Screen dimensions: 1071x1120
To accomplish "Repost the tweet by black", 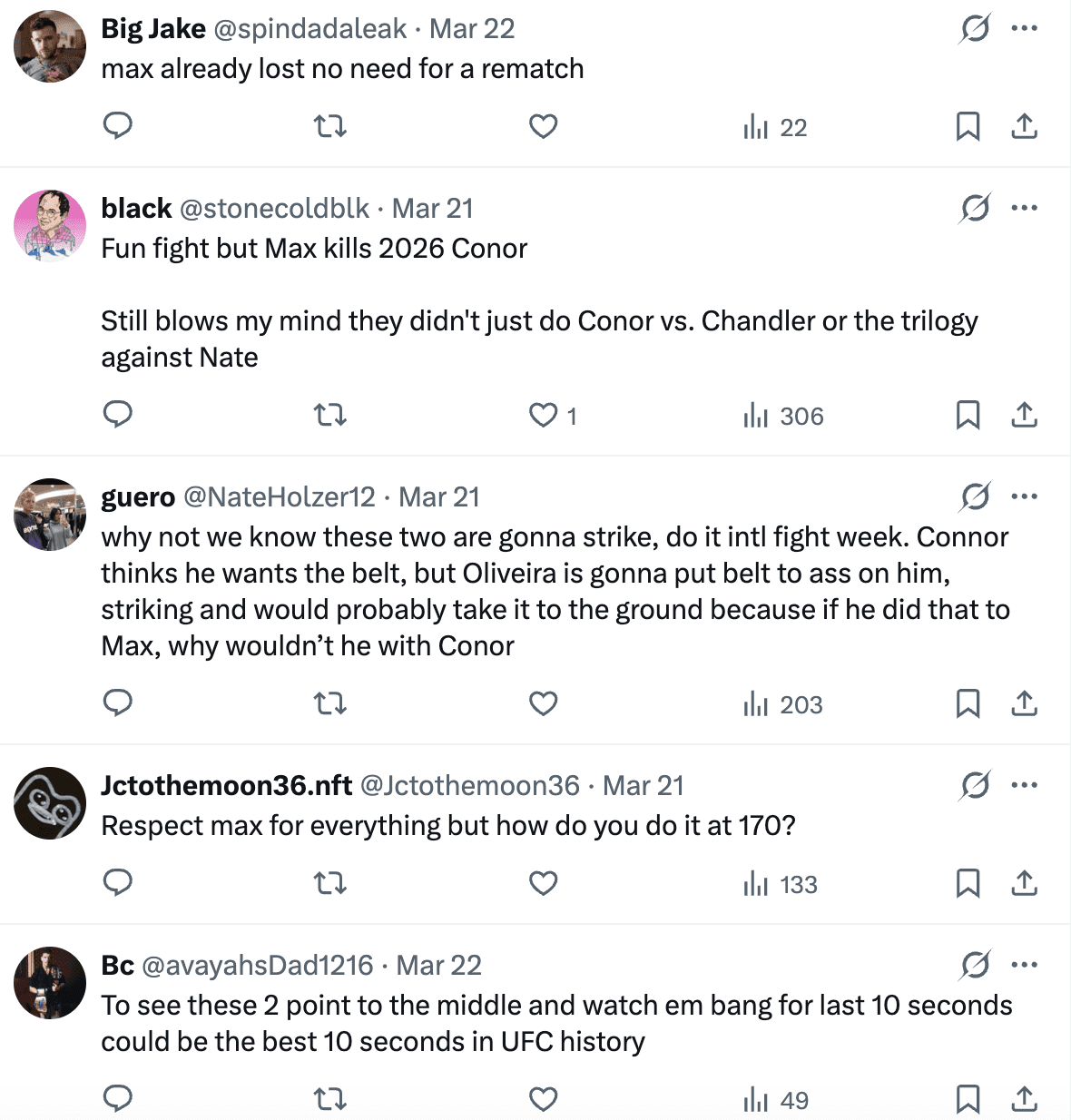I will 330,415.
